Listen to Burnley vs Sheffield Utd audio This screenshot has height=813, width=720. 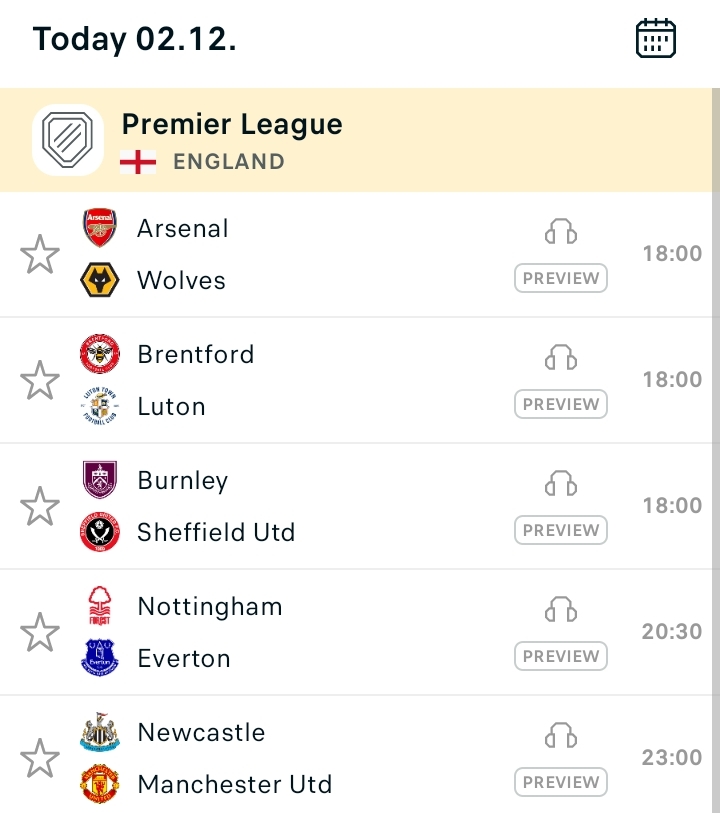(x=561, y=483)
